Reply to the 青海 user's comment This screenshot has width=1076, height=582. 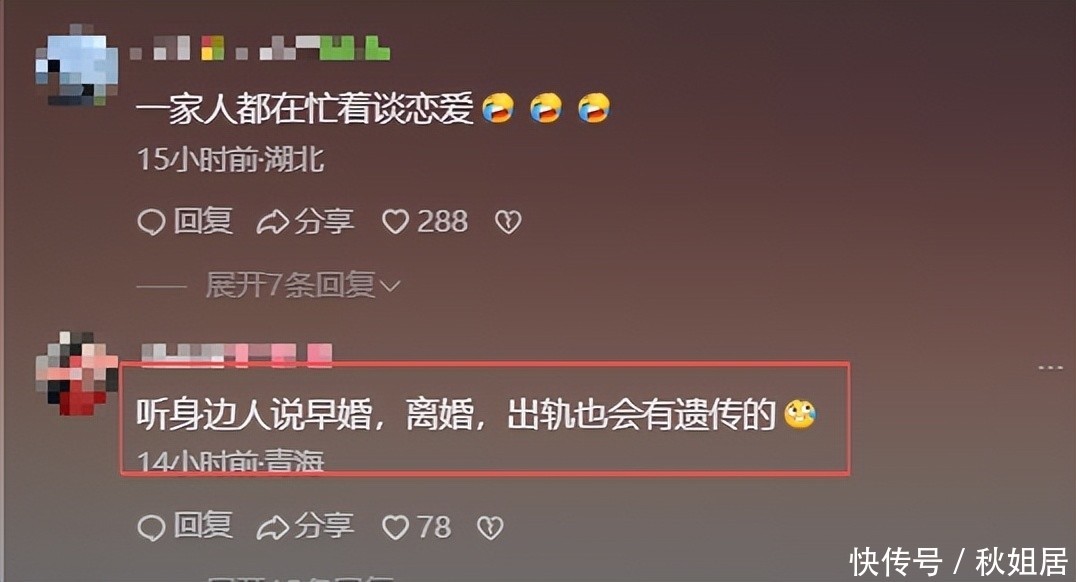pos(185,526)
